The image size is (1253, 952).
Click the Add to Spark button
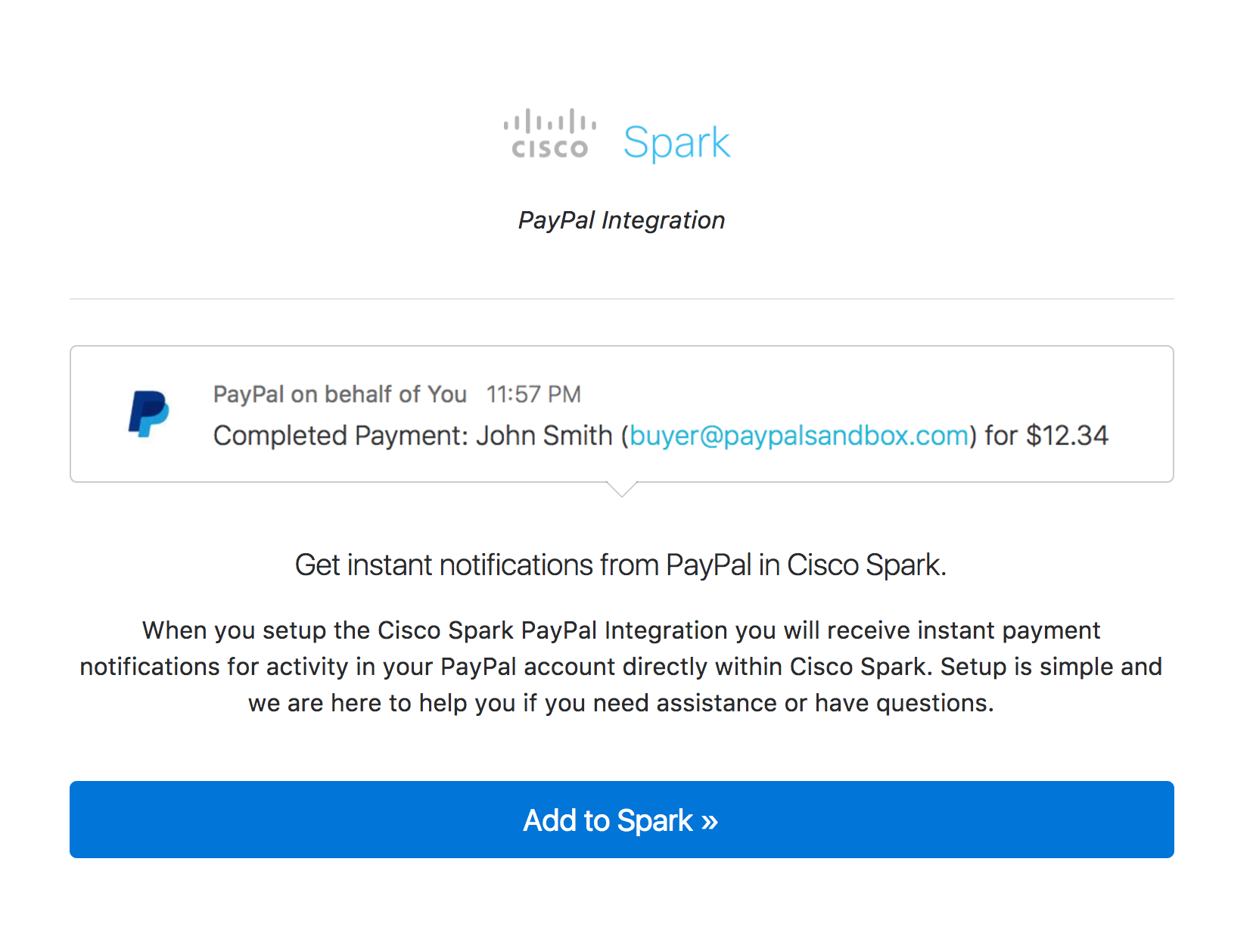[622, 820]
